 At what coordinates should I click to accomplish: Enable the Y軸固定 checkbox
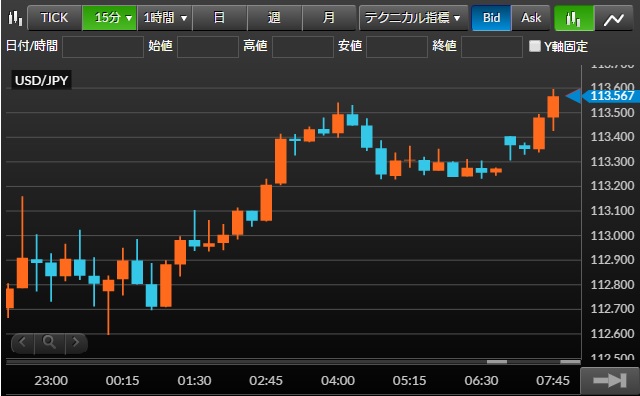coord(534,46)
